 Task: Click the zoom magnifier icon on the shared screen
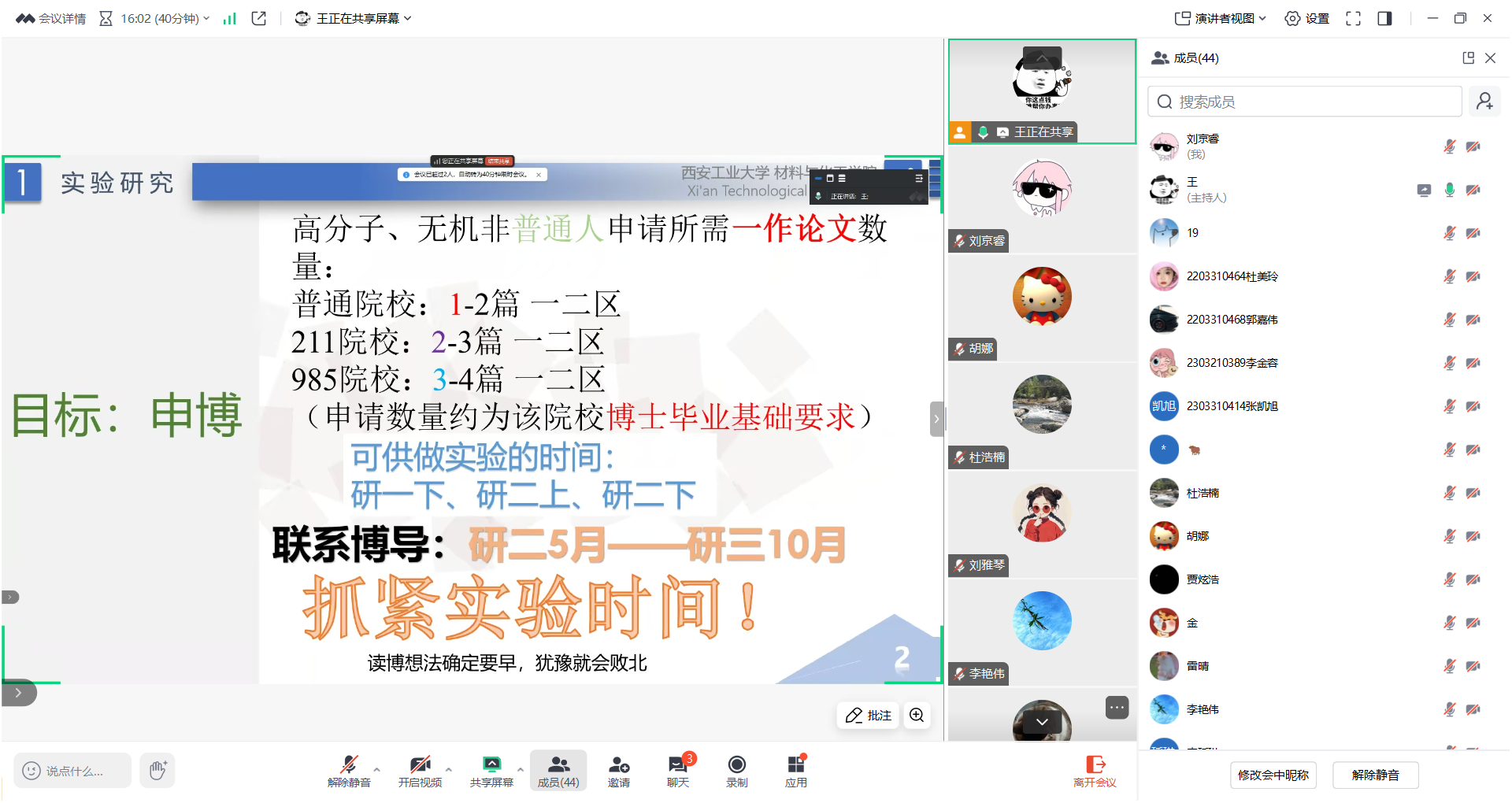click(917, 715)
